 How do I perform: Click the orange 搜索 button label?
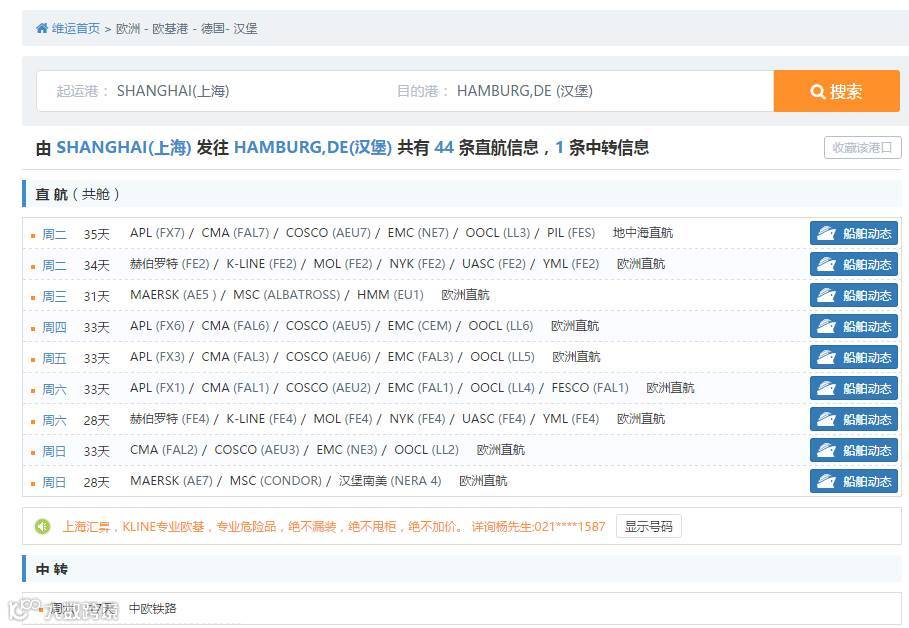846,92
